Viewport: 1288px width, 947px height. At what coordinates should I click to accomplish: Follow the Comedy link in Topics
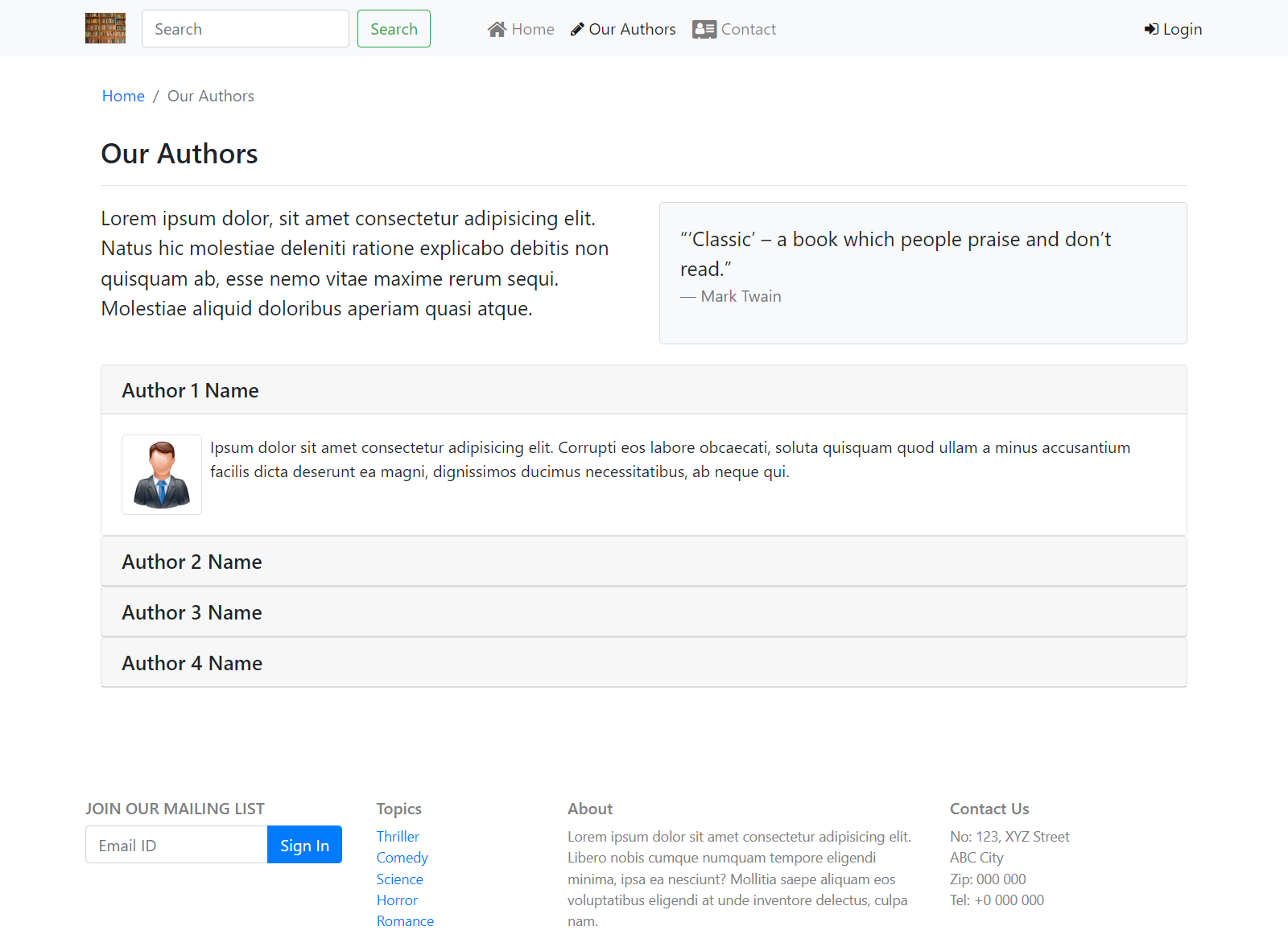(402, 857)
